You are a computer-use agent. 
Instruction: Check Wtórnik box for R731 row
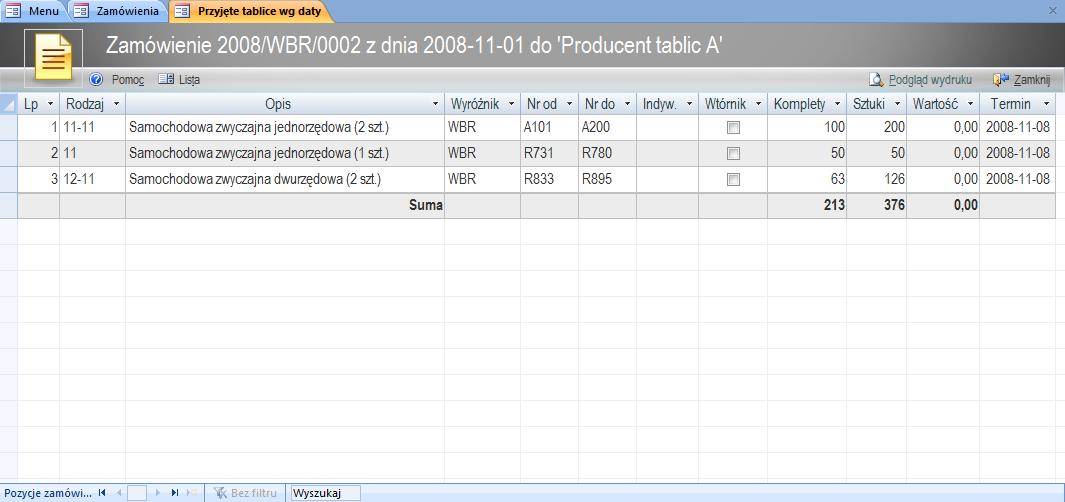point(733,154)
